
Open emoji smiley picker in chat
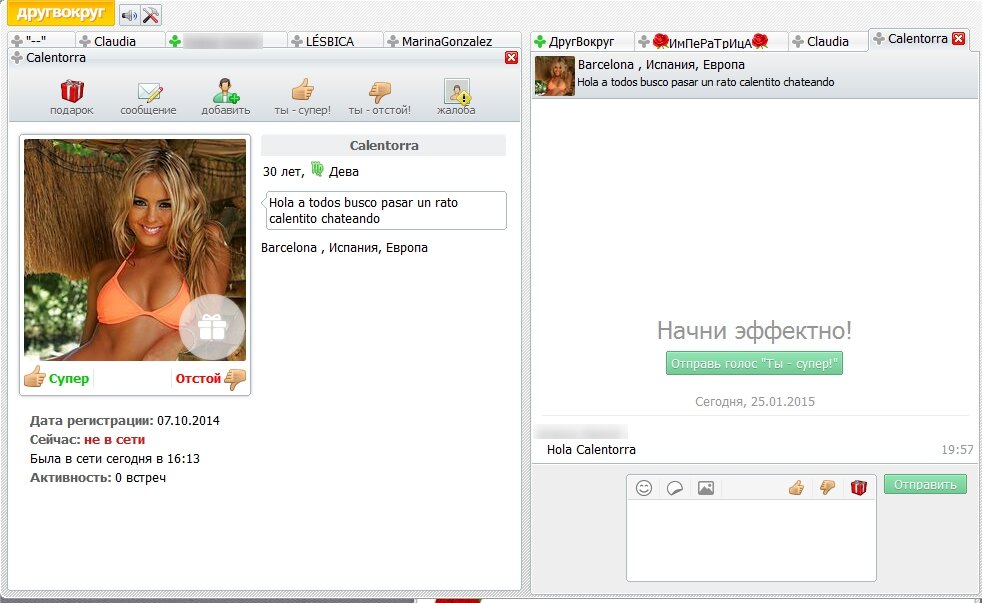click(x=644, y=488)
